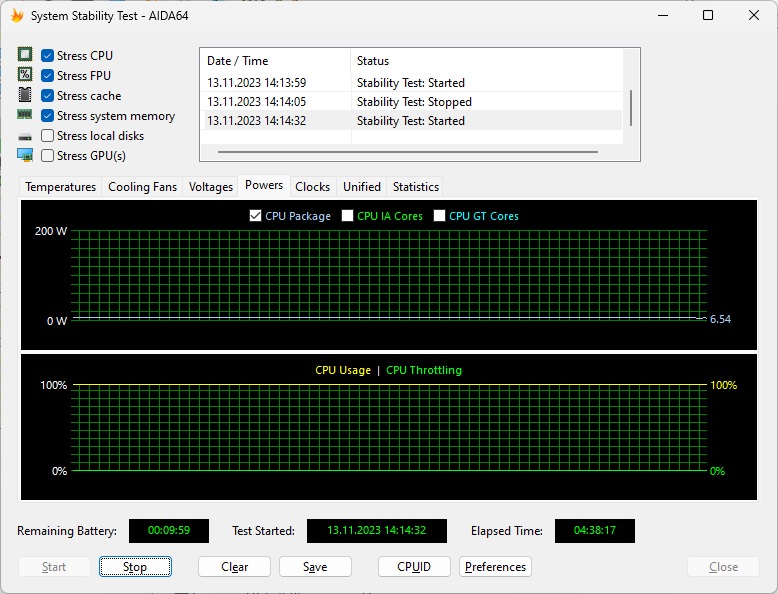The image size is (778, 594).
Task: Uncheck the Stress CPU checkbox
Action: tap(47, 56)
